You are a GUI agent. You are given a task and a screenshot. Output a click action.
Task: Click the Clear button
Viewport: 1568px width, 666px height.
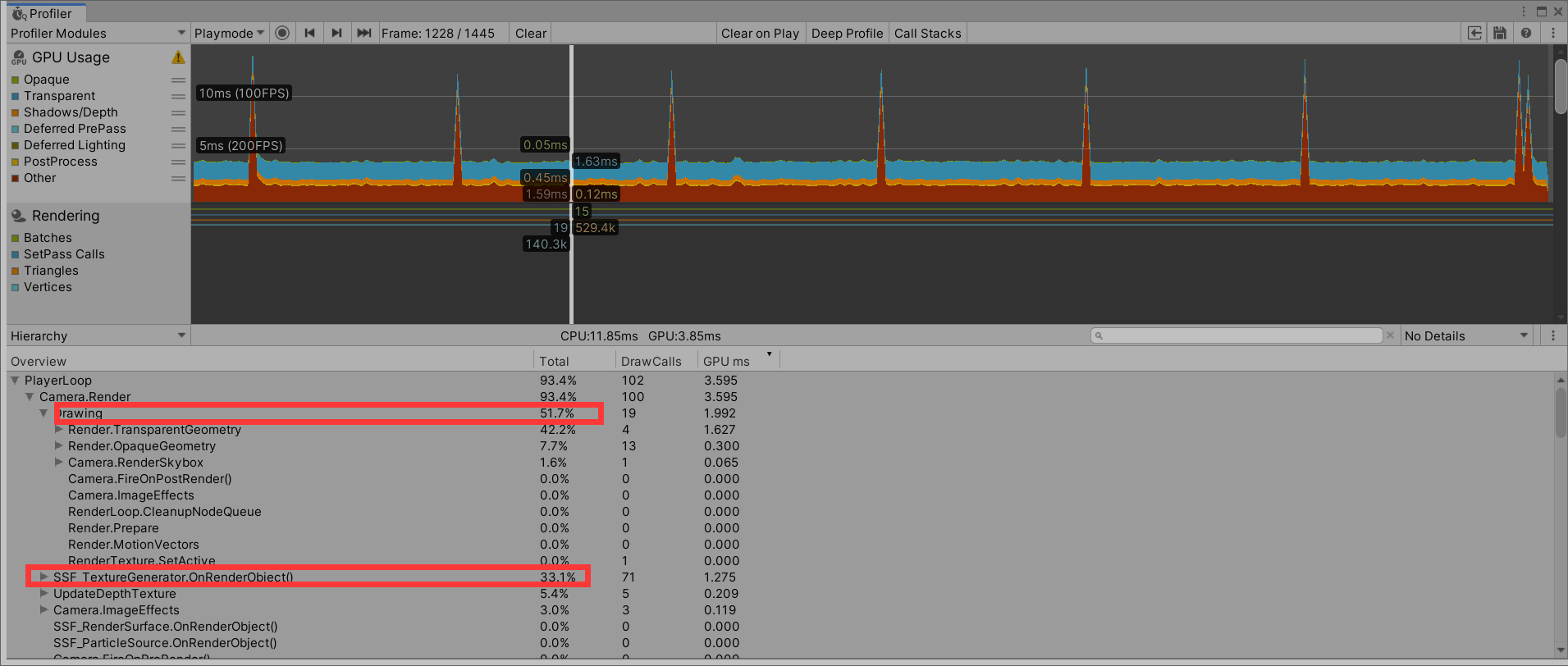[531, 33]
